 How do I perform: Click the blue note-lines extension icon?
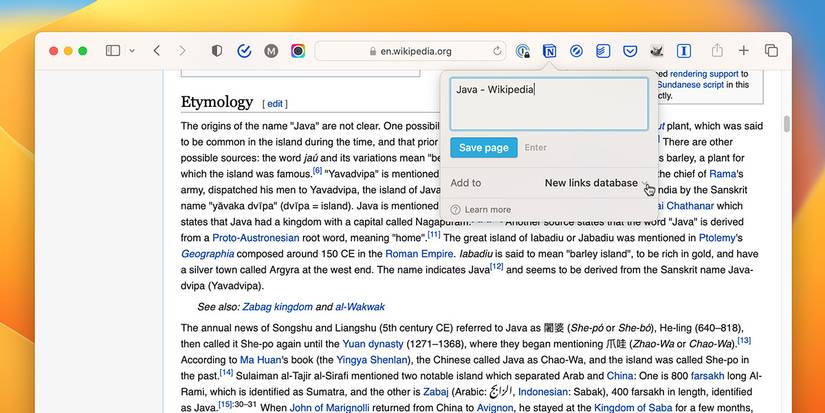[x=603, y=51]
